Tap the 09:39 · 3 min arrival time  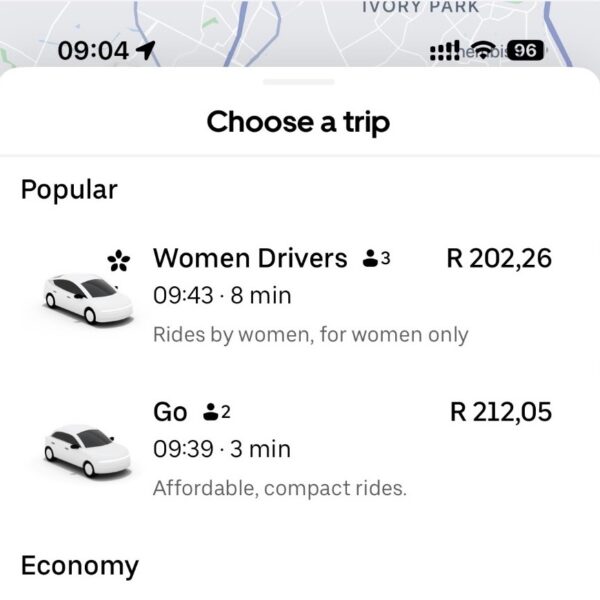[220, 449]
